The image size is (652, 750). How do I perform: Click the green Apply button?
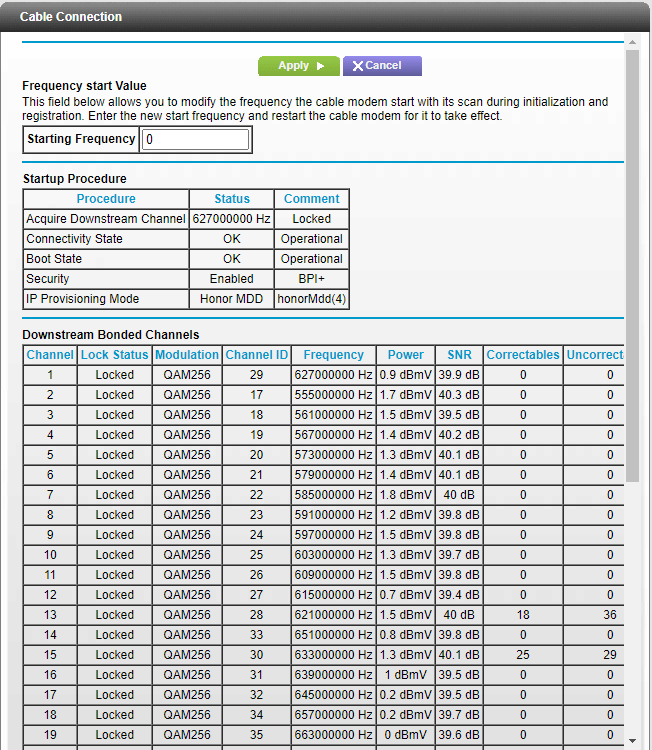click(299, 66)
